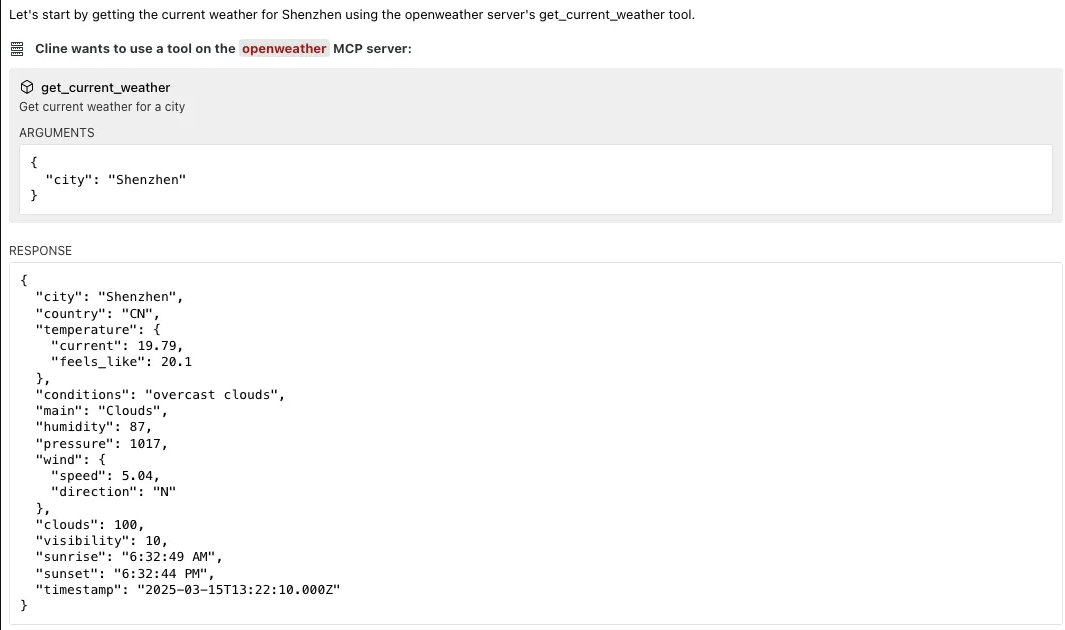Click the "humidity": 87 line
The width and height of the screenshot is (1065, 630).
click(x=94, y=427)
